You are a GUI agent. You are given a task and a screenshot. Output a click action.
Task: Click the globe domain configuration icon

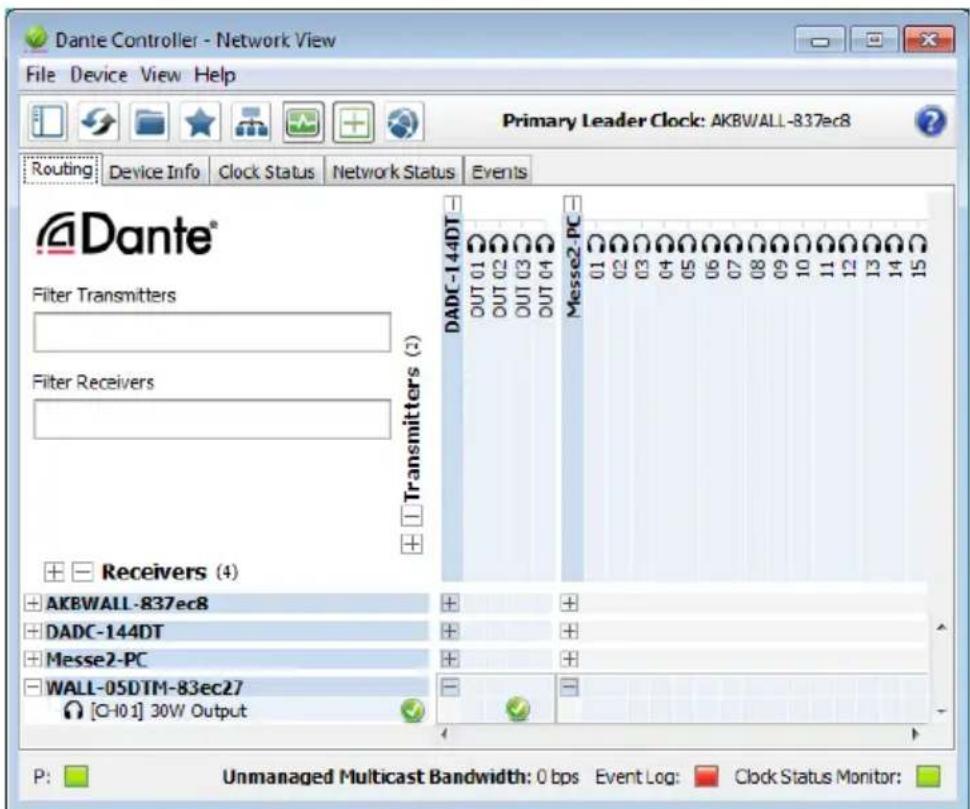coord(404,122)
